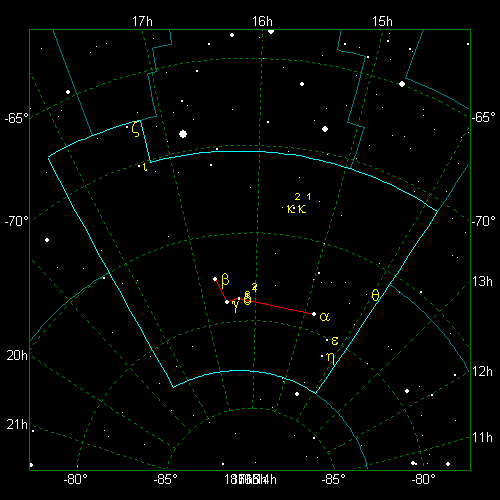Click the 11h right ascension label
This screenshot has width=500, height=500.
(x=482, y=437)
